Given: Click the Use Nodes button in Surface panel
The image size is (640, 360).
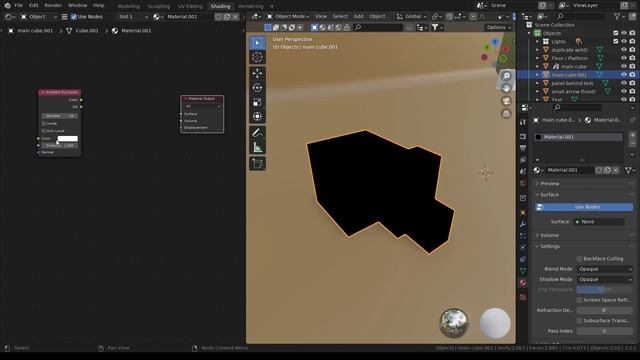Looking at the screenshot, I should click(x=584, y=207).
